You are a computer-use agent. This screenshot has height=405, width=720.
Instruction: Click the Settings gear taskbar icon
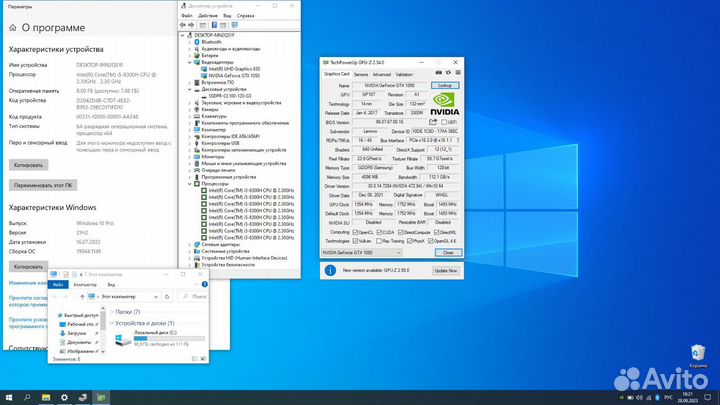64,397
